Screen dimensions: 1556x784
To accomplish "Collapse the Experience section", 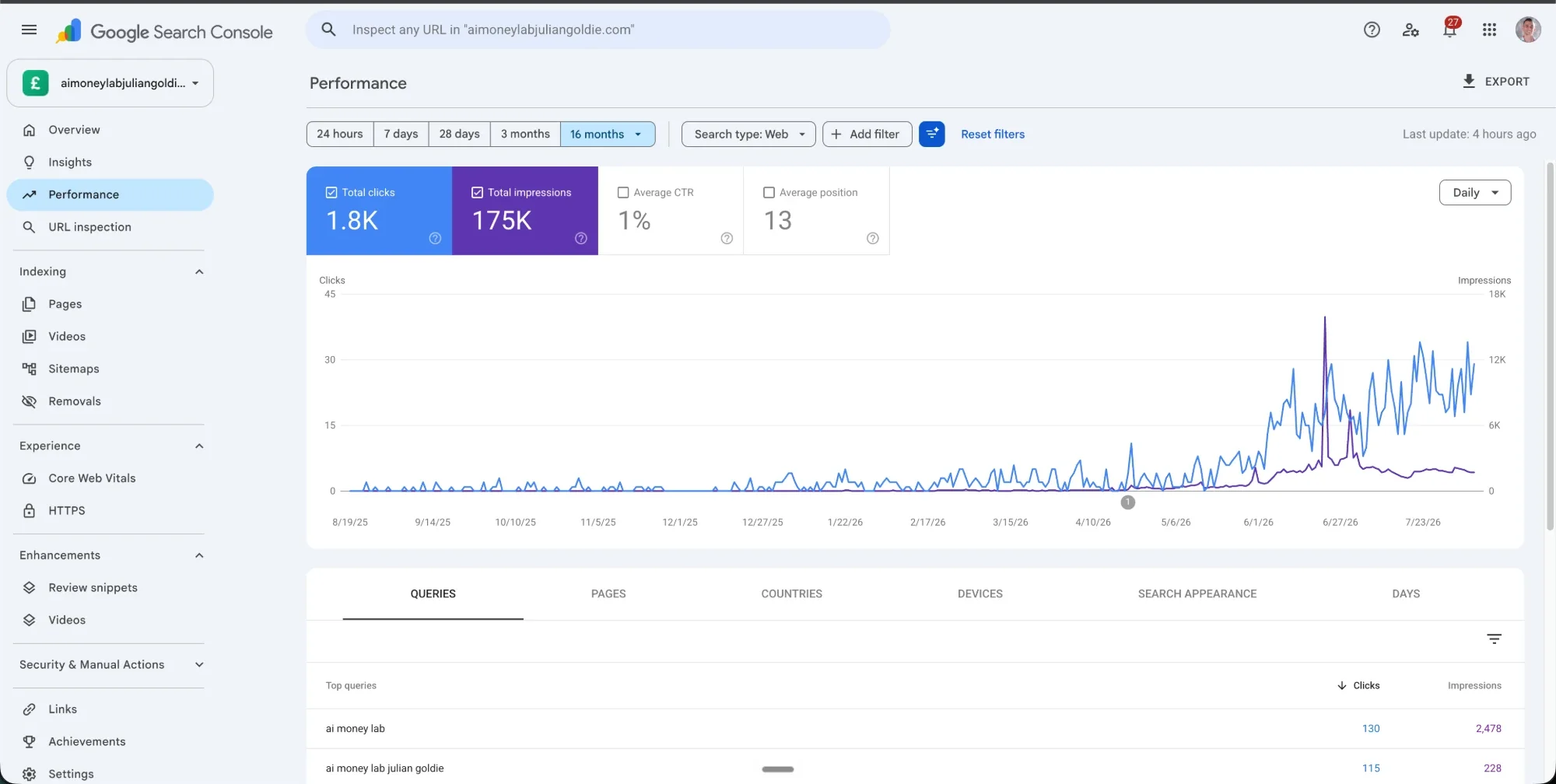I will coord(199,446).
